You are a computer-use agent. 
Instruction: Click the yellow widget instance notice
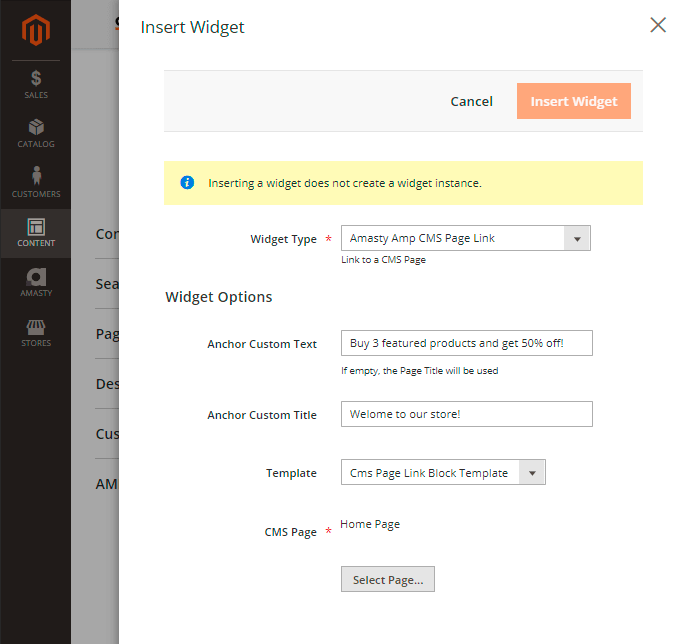point(403,183)
